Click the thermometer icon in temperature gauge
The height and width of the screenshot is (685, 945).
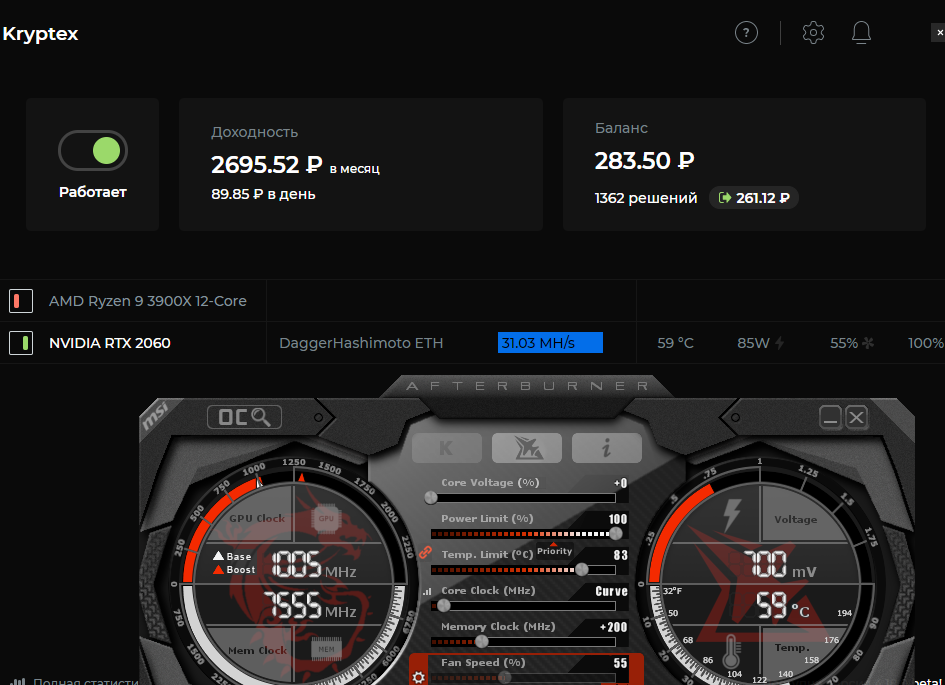[732, 652]
